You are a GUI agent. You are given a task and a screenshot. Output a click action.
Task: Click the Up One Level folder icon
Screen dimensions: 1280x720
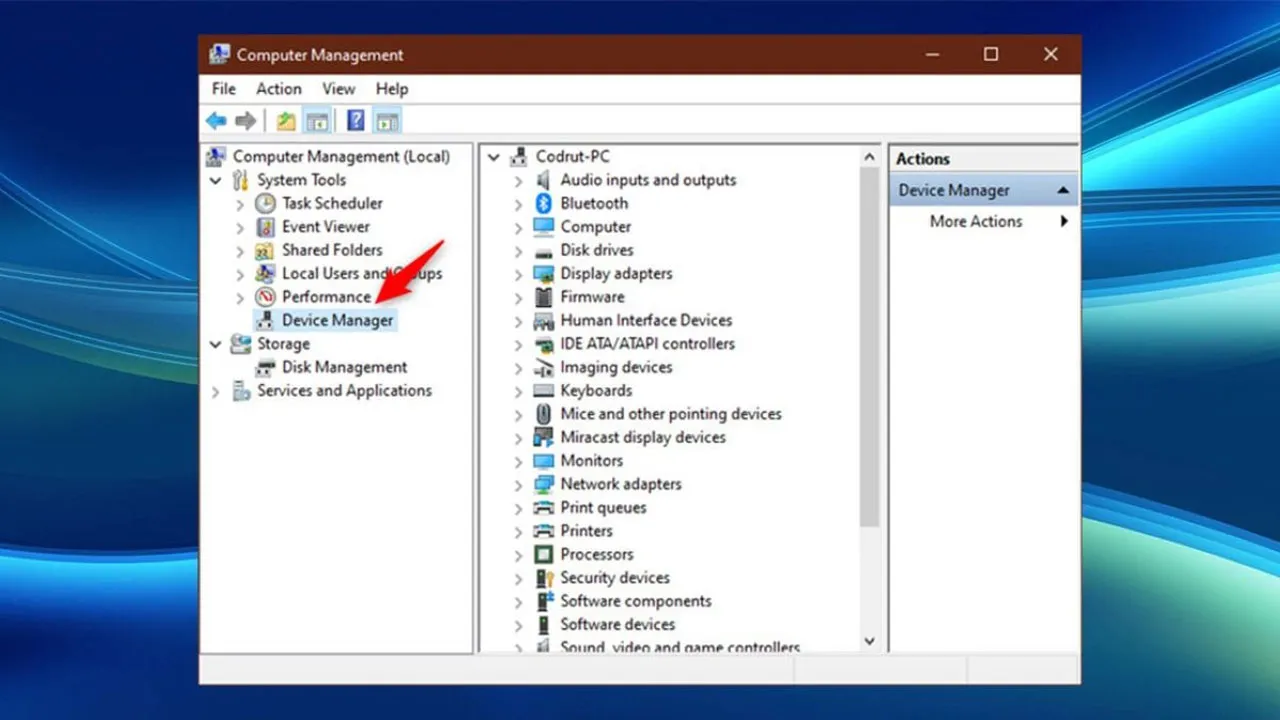pos(286,121)
